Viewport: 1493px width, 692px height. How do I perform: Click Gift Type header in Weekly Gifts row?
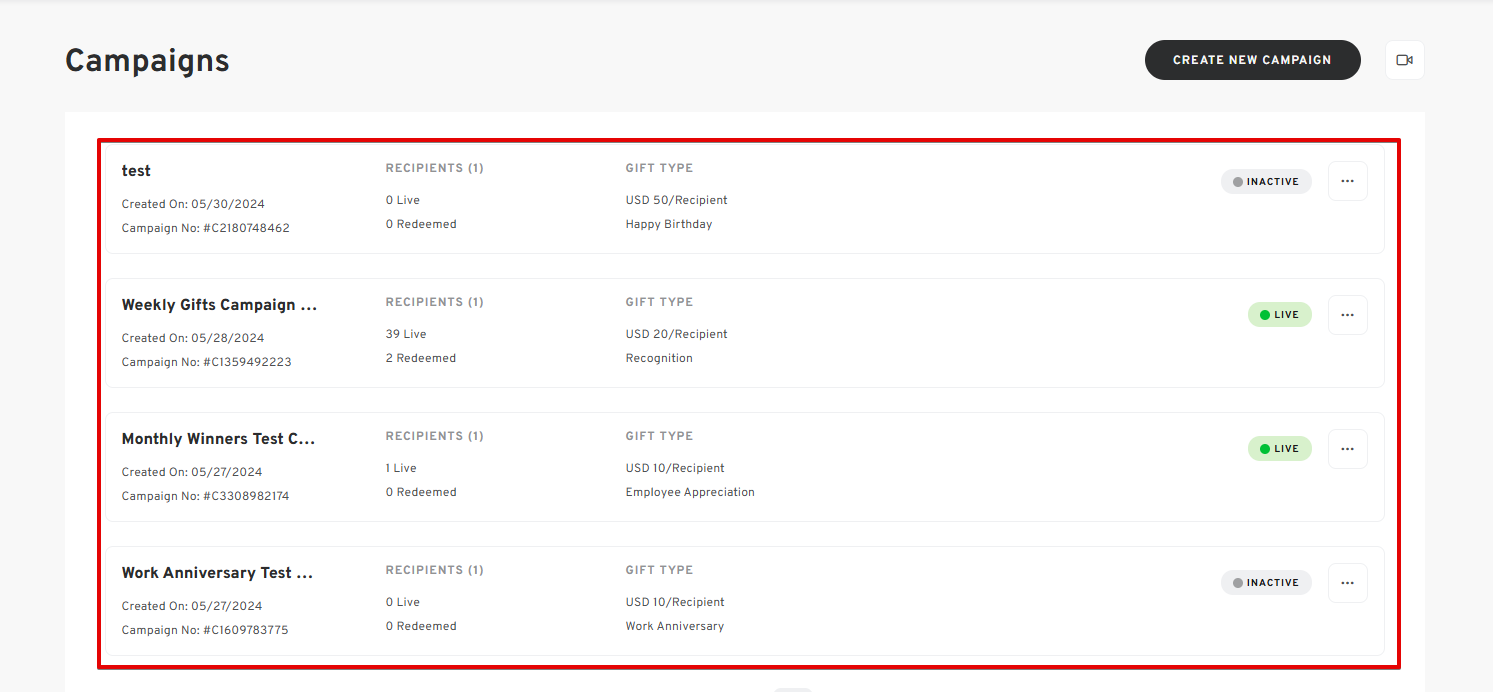click(659, 302)
